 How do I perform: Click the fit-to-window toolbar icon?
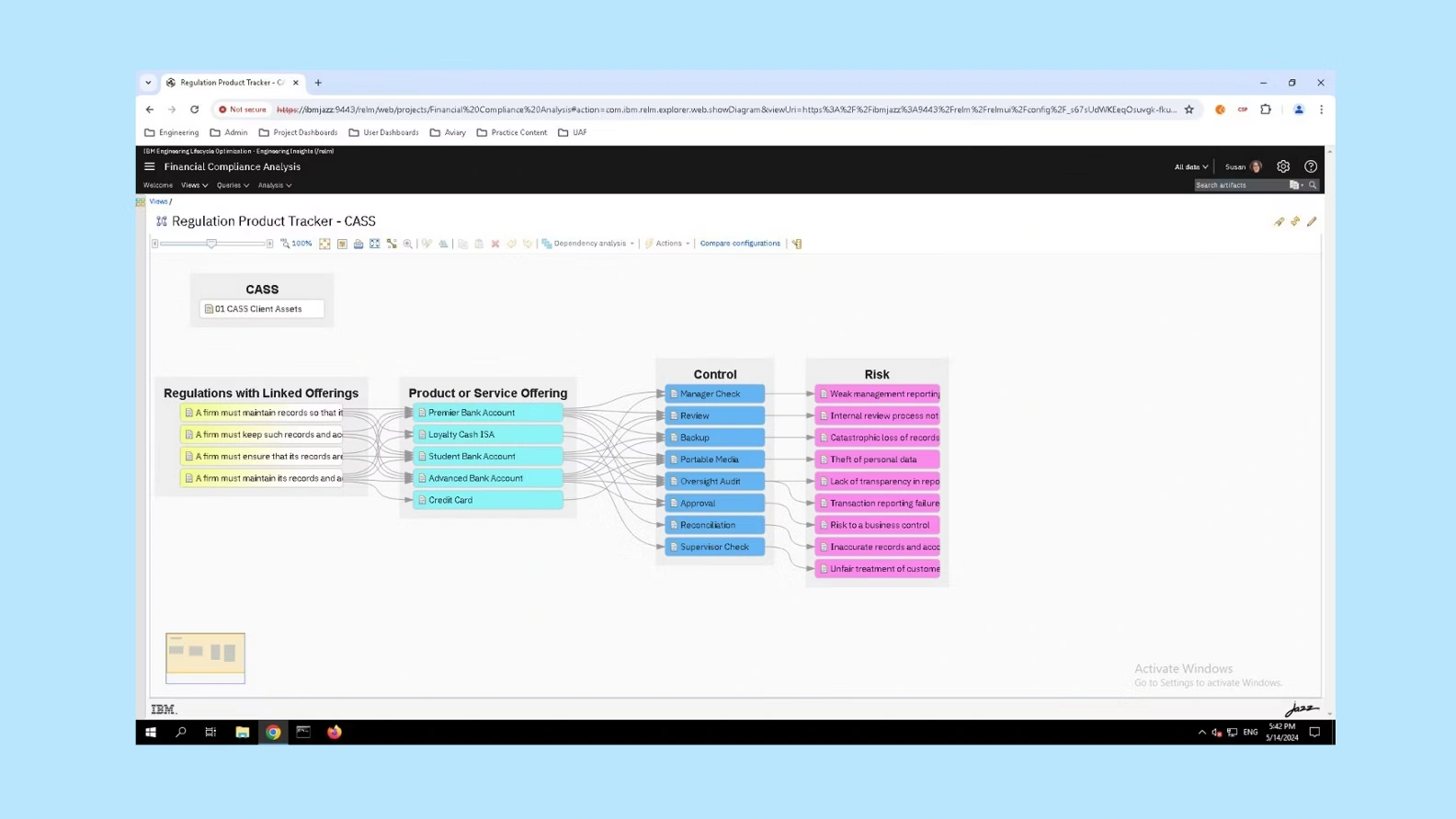[324, 244]
